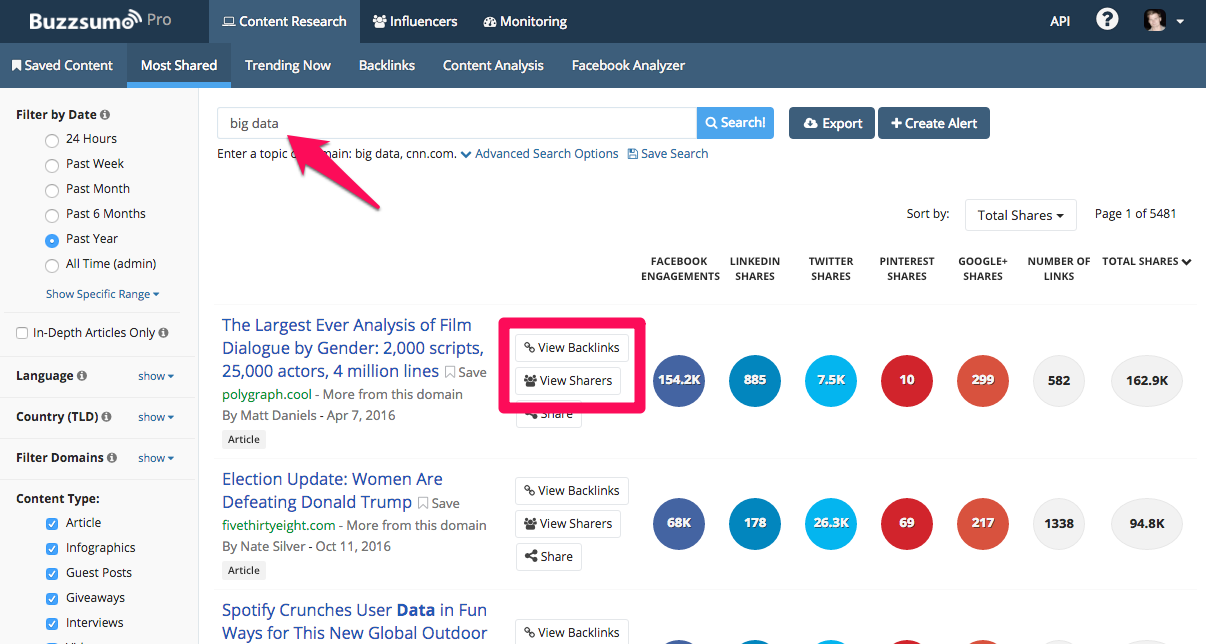The width and height of the screenshot is (1206, 644).
Task: Open the account dropdown arrow
Action: [1180, 21]
